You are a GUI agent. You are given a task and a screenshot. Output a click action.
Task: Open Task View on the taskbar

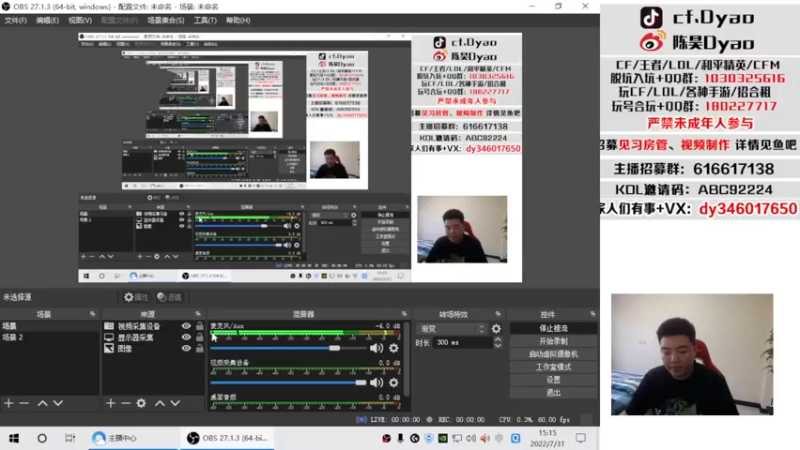click(x=70, y=438)
